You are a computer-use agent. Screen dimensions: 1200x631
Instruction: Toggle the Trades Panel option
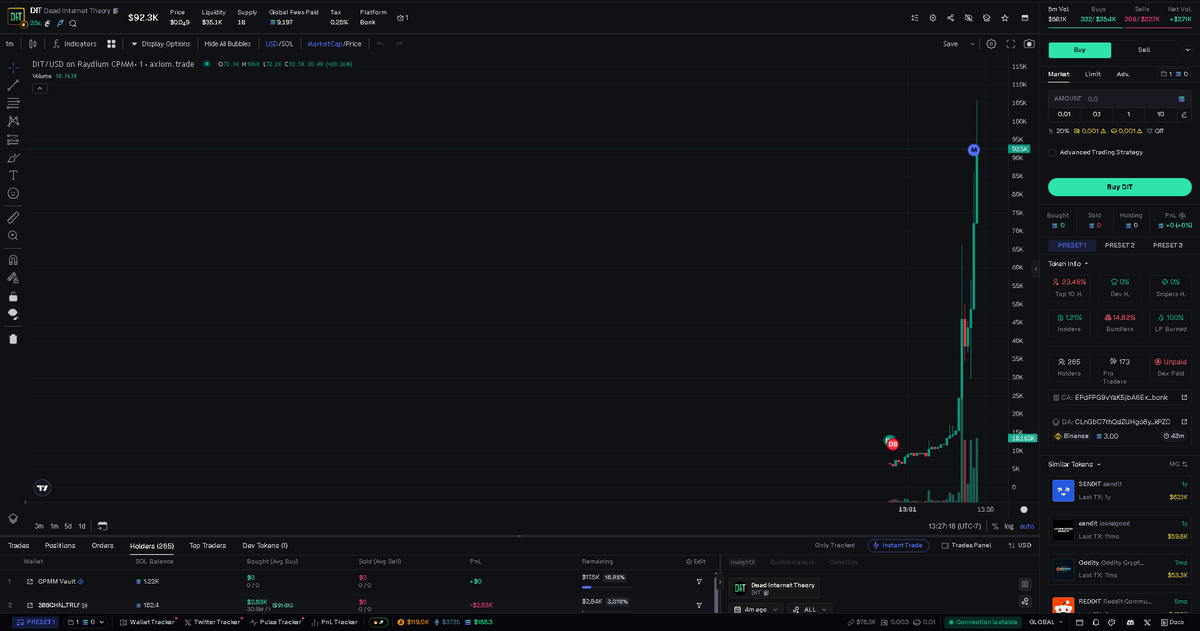pos(965,545)
